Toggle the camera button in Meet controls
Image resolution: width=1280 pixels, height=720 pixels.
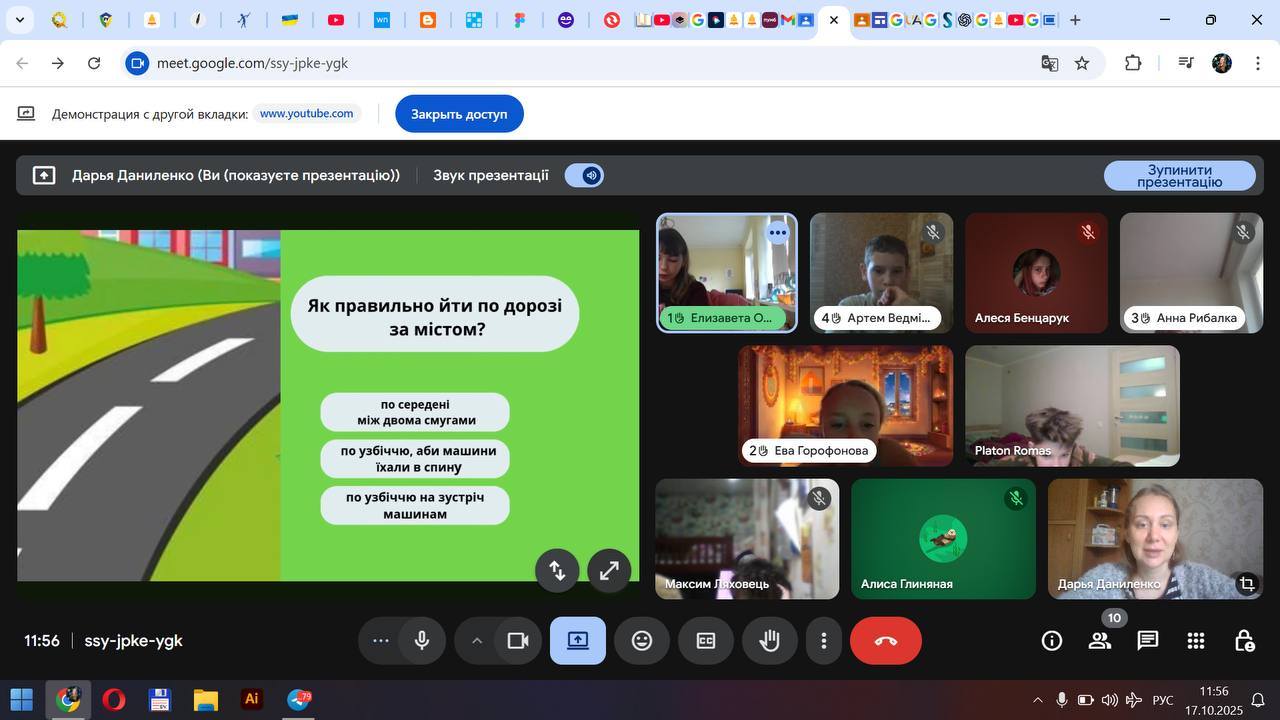tap(517, 641)
